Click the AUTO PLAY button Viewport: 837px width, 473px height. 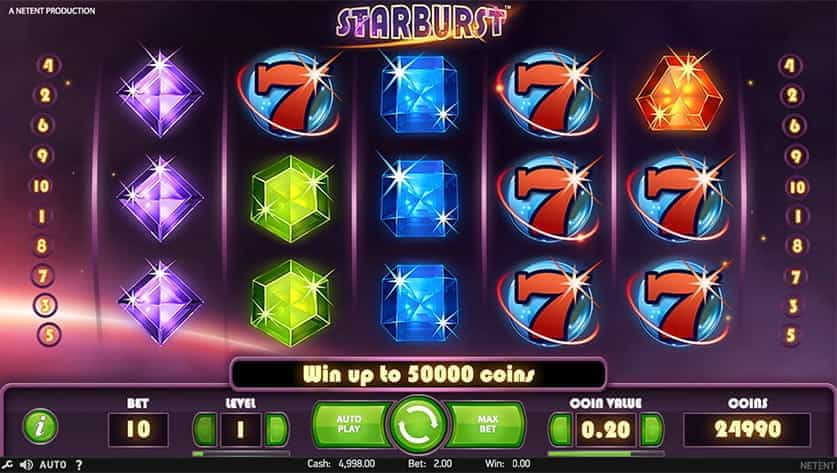click(351, 424)
